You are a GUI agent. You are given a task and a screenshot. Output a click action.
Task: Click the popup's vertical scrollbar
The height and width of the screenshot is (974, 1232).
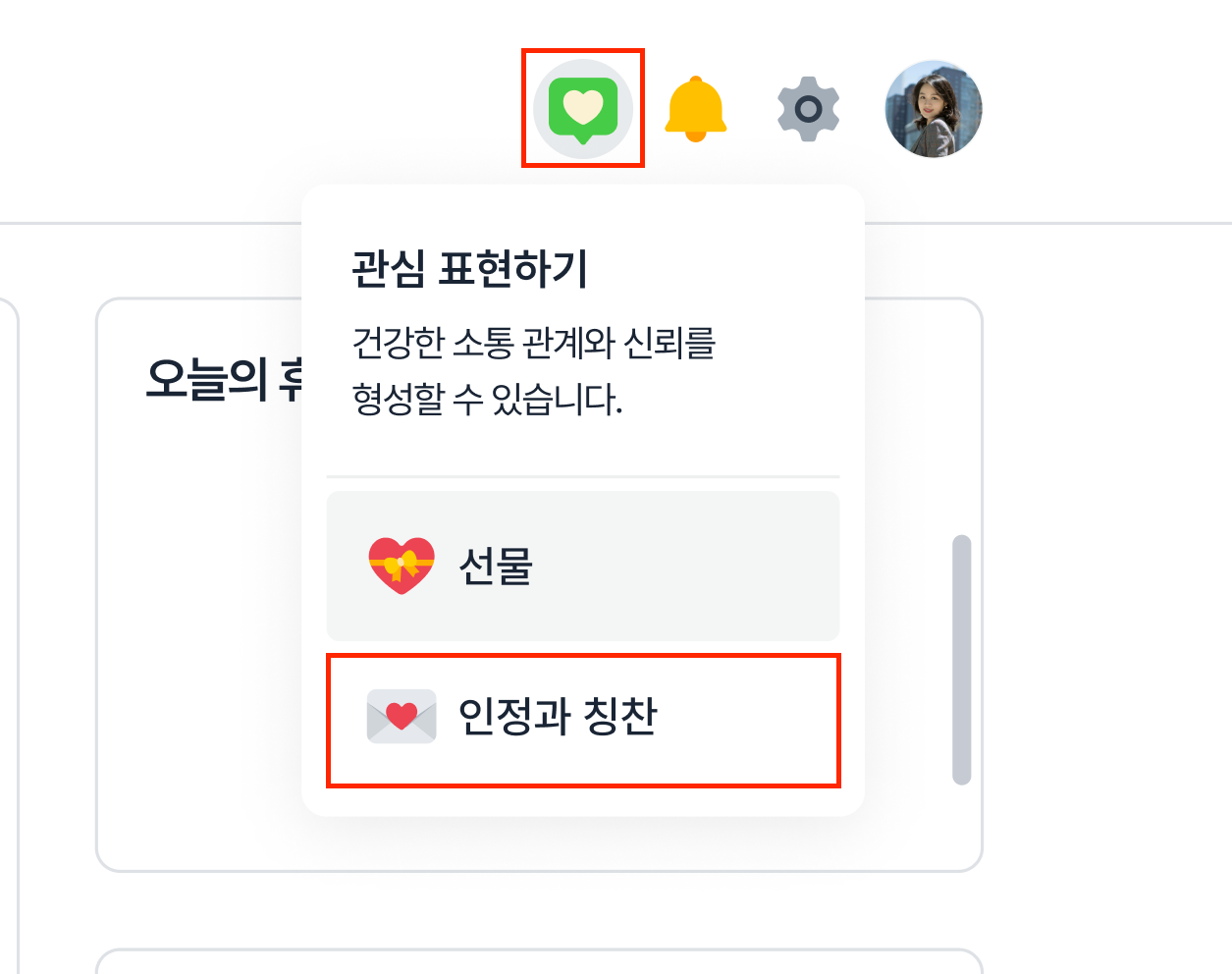click(961, 658)
